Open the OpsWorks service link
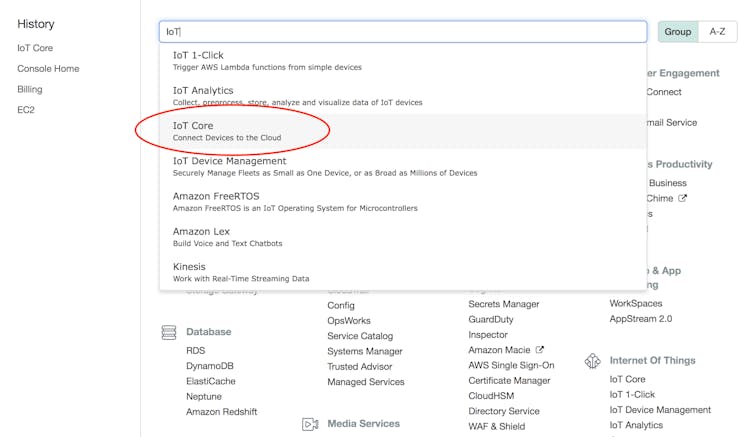 click(349, 321)
